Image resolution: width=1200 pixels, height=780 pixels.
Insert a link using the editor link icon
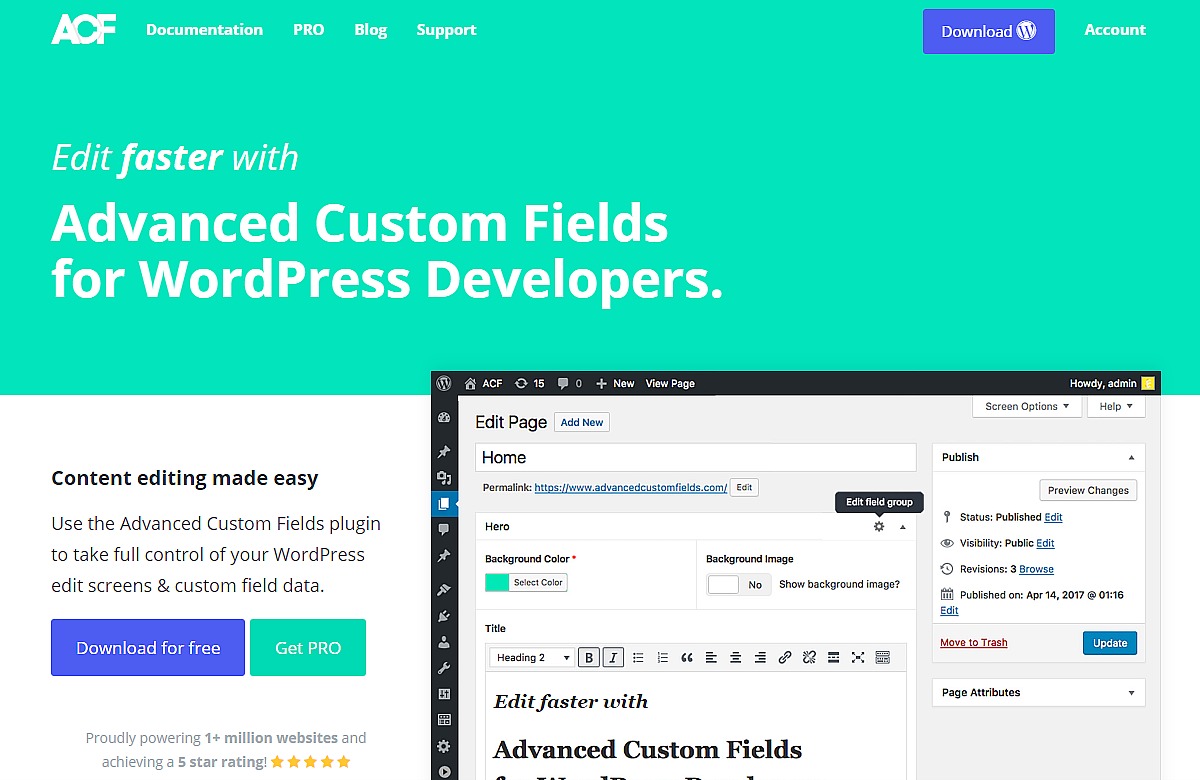click(x=785, y=657)
